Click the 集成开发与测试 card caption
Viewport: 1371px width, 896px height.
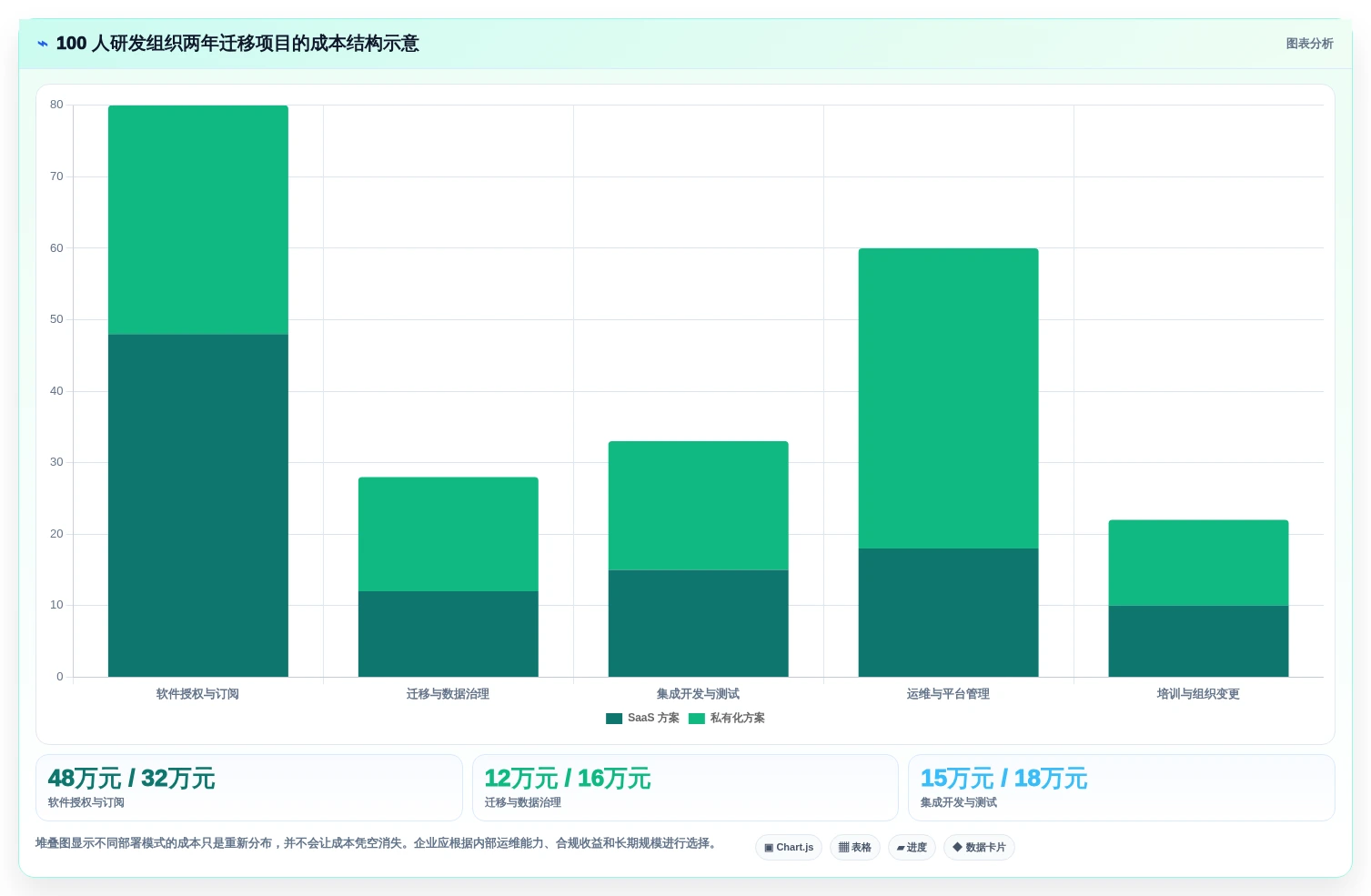coord(959,802)
